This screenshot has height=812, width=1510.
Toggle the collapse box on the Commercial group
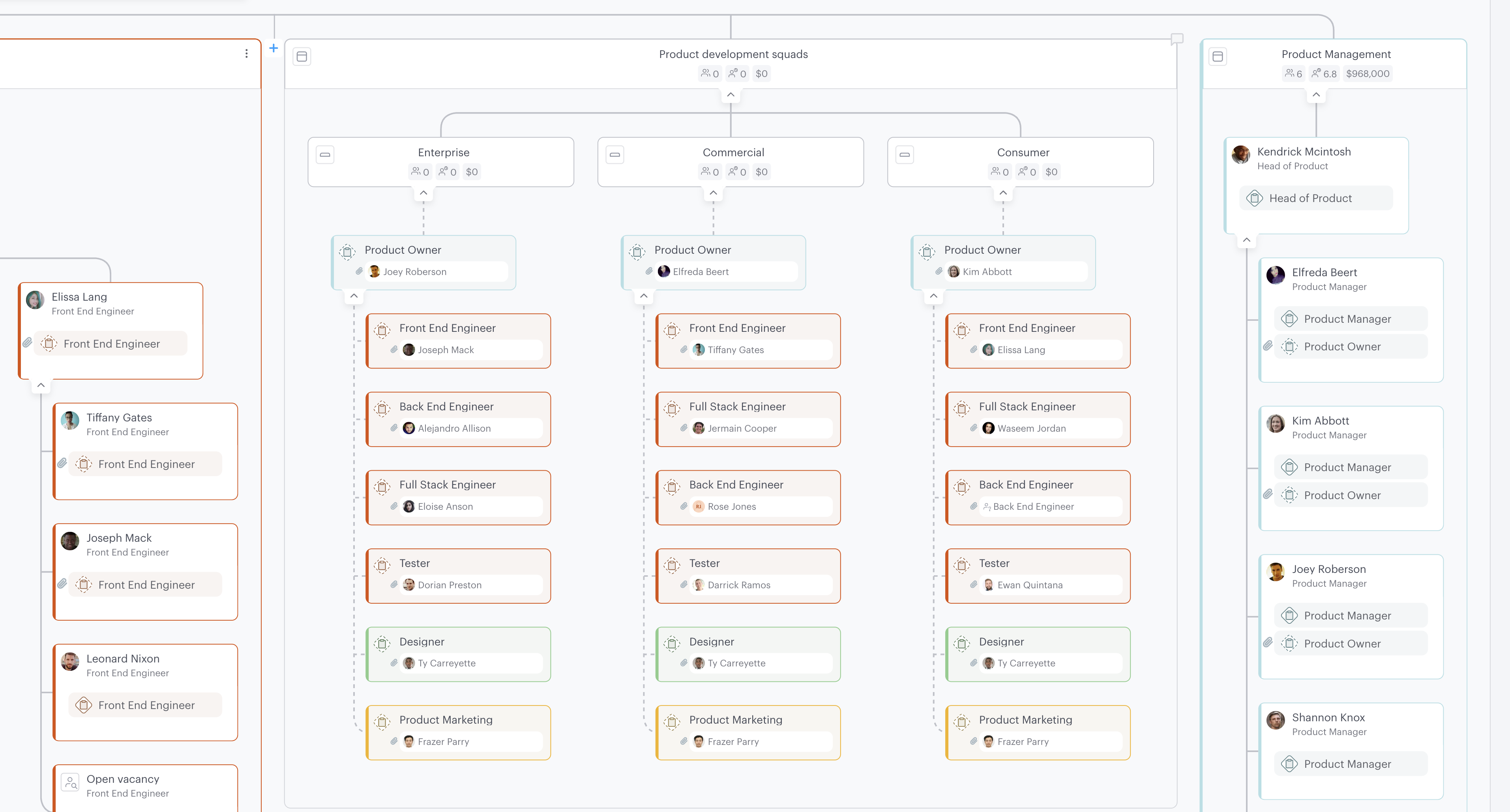pyautogui.click(x=614, y=155)
